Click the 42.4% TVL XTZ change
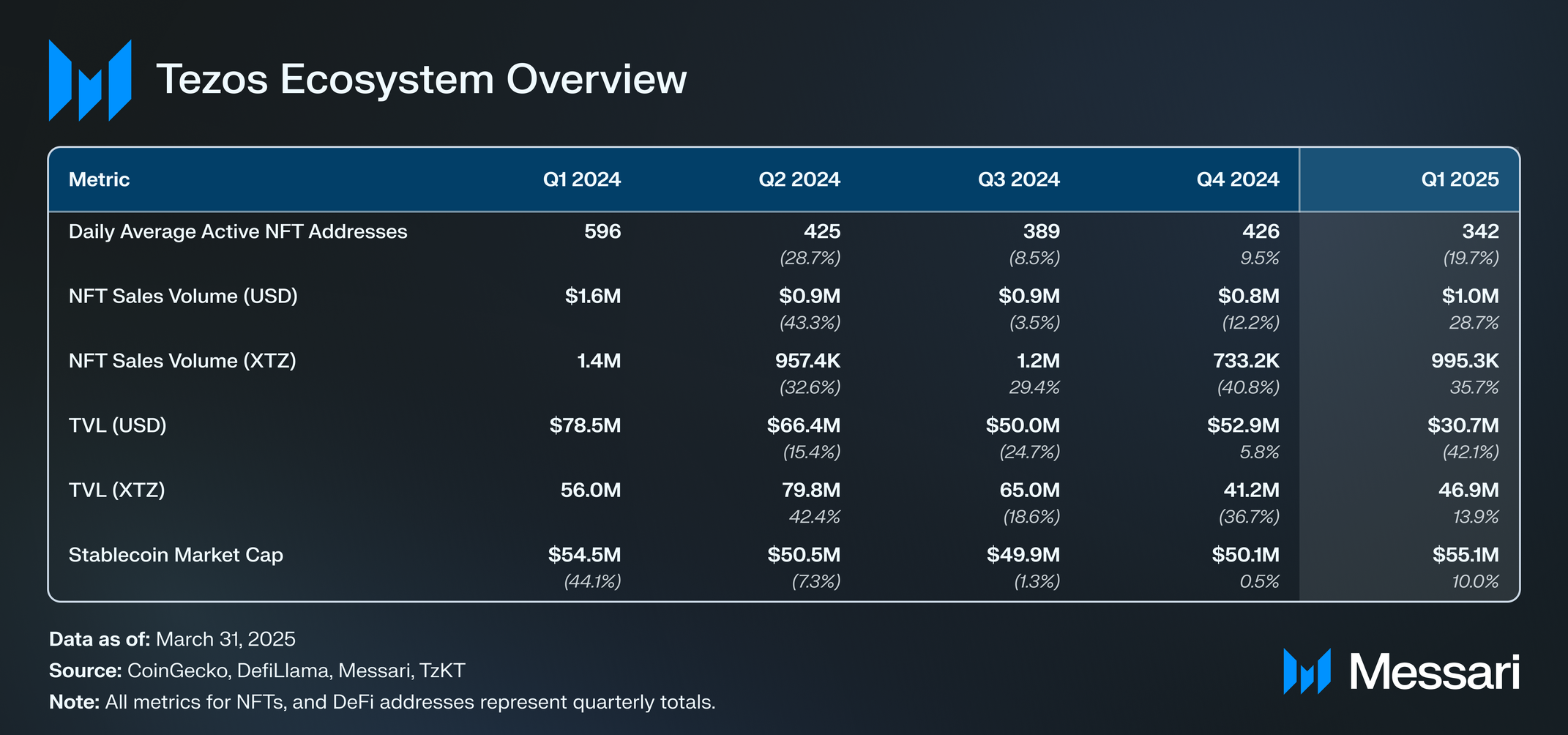The width and height of the screenshot is (1568, 735). point(815,517)
